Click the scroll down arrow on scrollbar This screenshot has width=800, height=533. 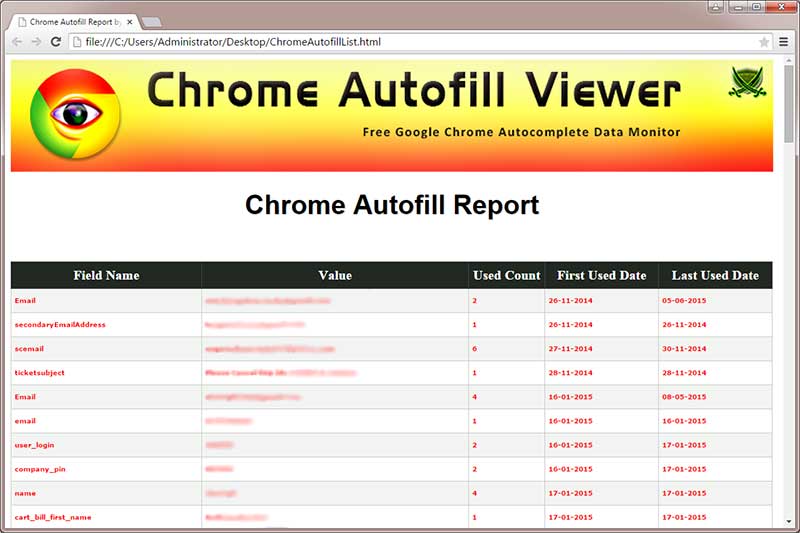pyautogui.click(x=789, y=523)
